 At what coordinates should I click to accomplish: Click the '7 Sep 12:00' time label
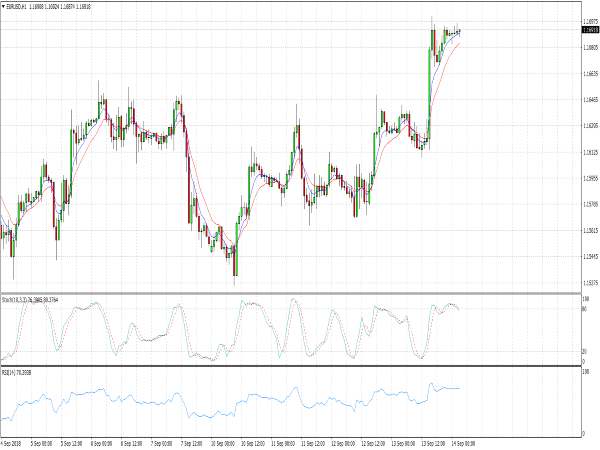coord(192,443)
